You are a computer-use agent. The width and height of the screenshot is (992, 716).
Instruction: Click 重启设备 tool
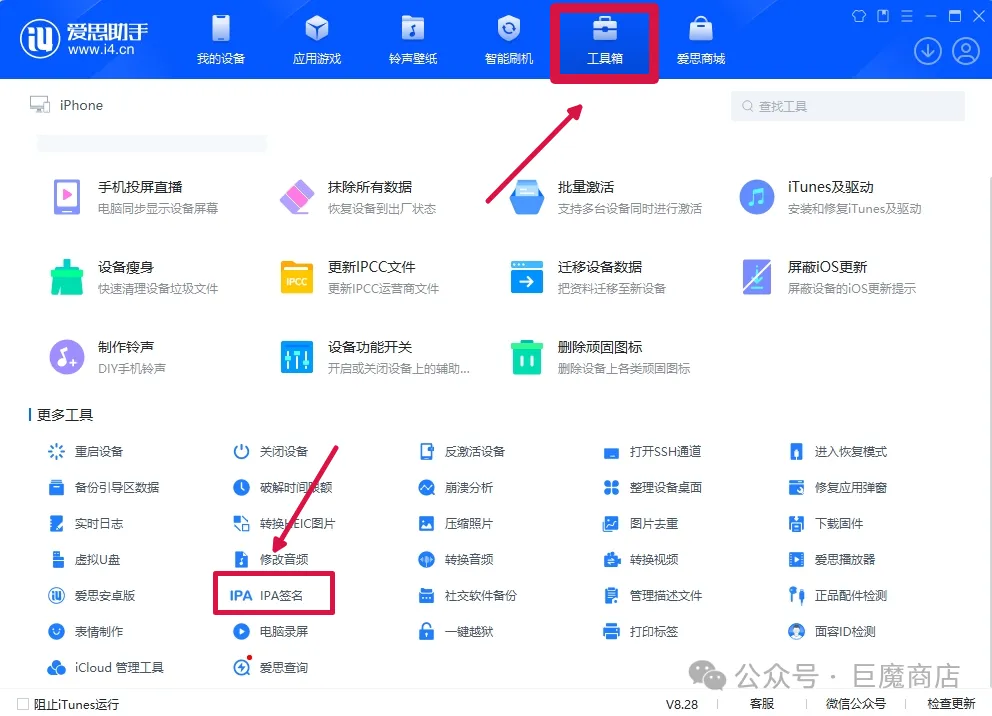pyautogui.click(x=85, y=452)
